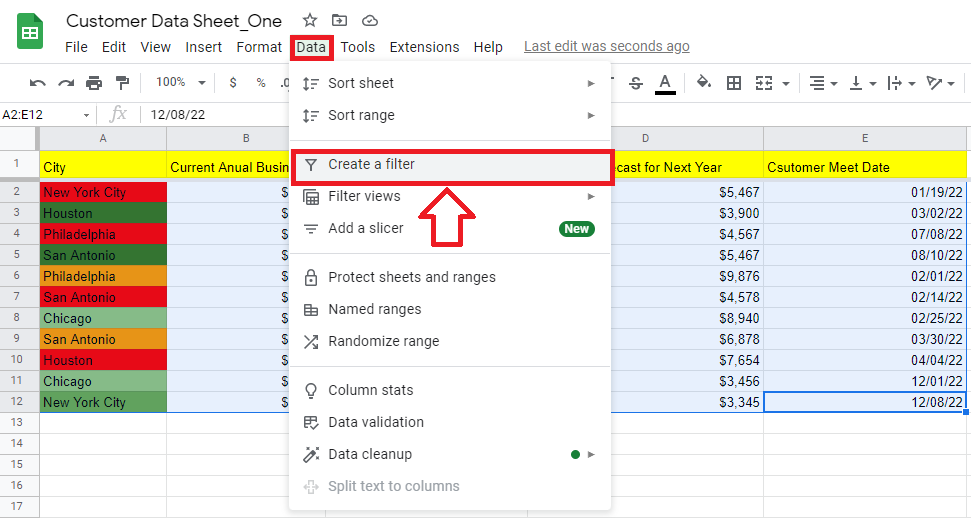
Task: Expand the Sort range submenu
Action: [591, 115]
